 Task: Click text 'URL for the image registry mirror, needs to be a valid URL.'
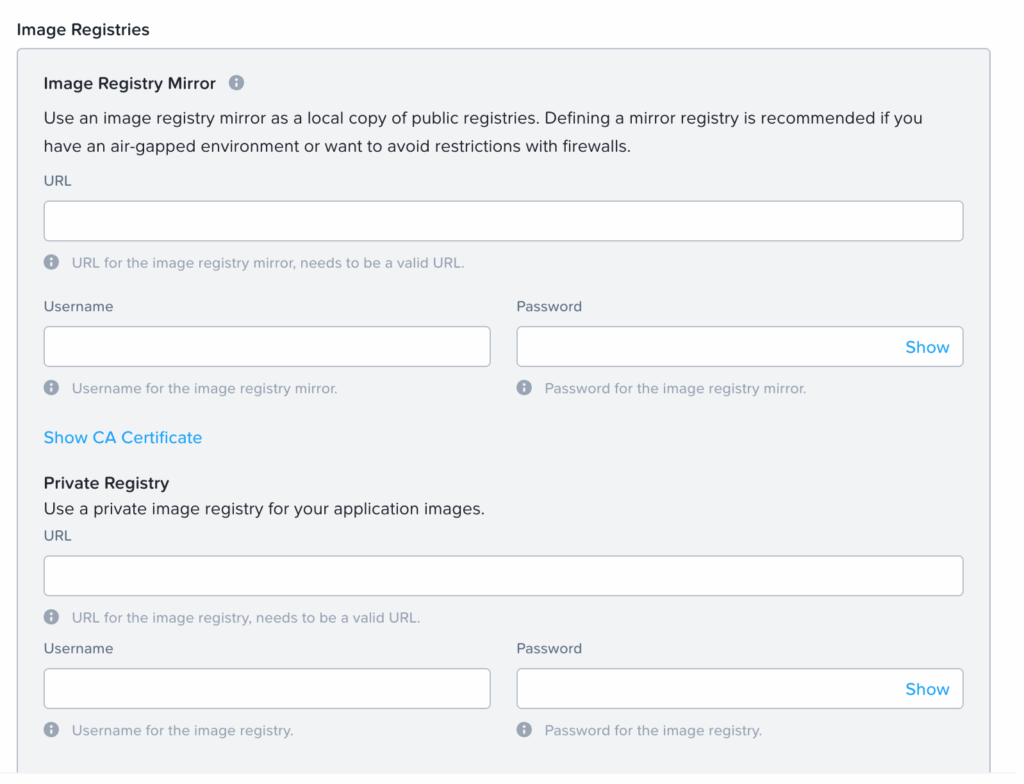(x=268, y=263)
